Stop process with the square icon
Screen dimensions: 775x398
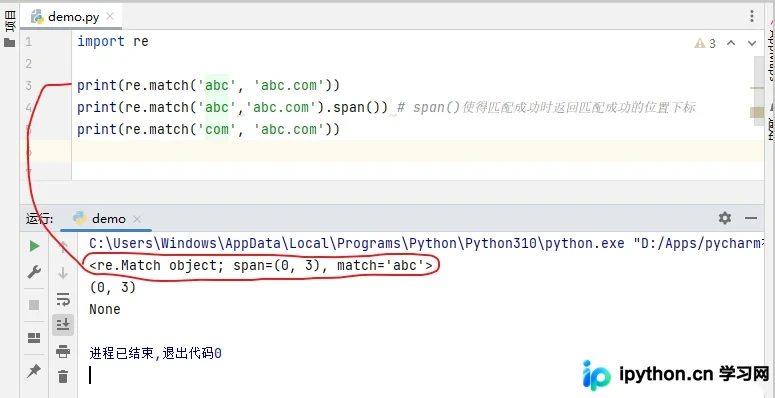coord(34,305)
